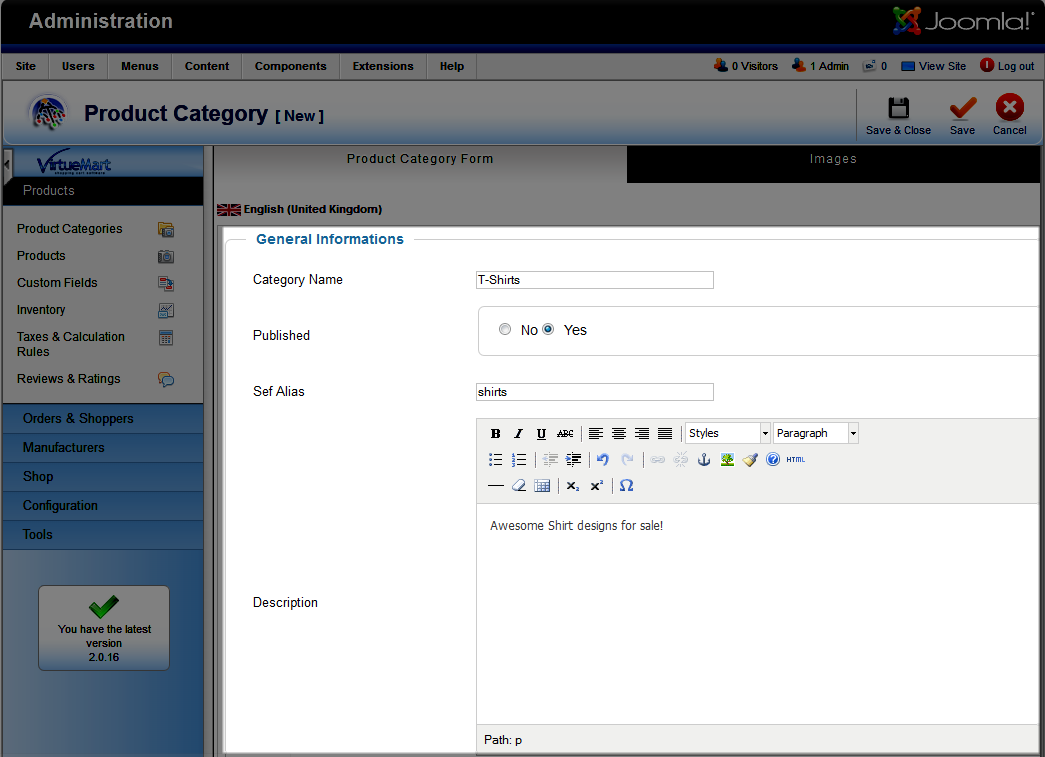Viewport: 1045px width, 757px height.
Task: Open Product Categories in the sidebar
Action: (70, 229)
